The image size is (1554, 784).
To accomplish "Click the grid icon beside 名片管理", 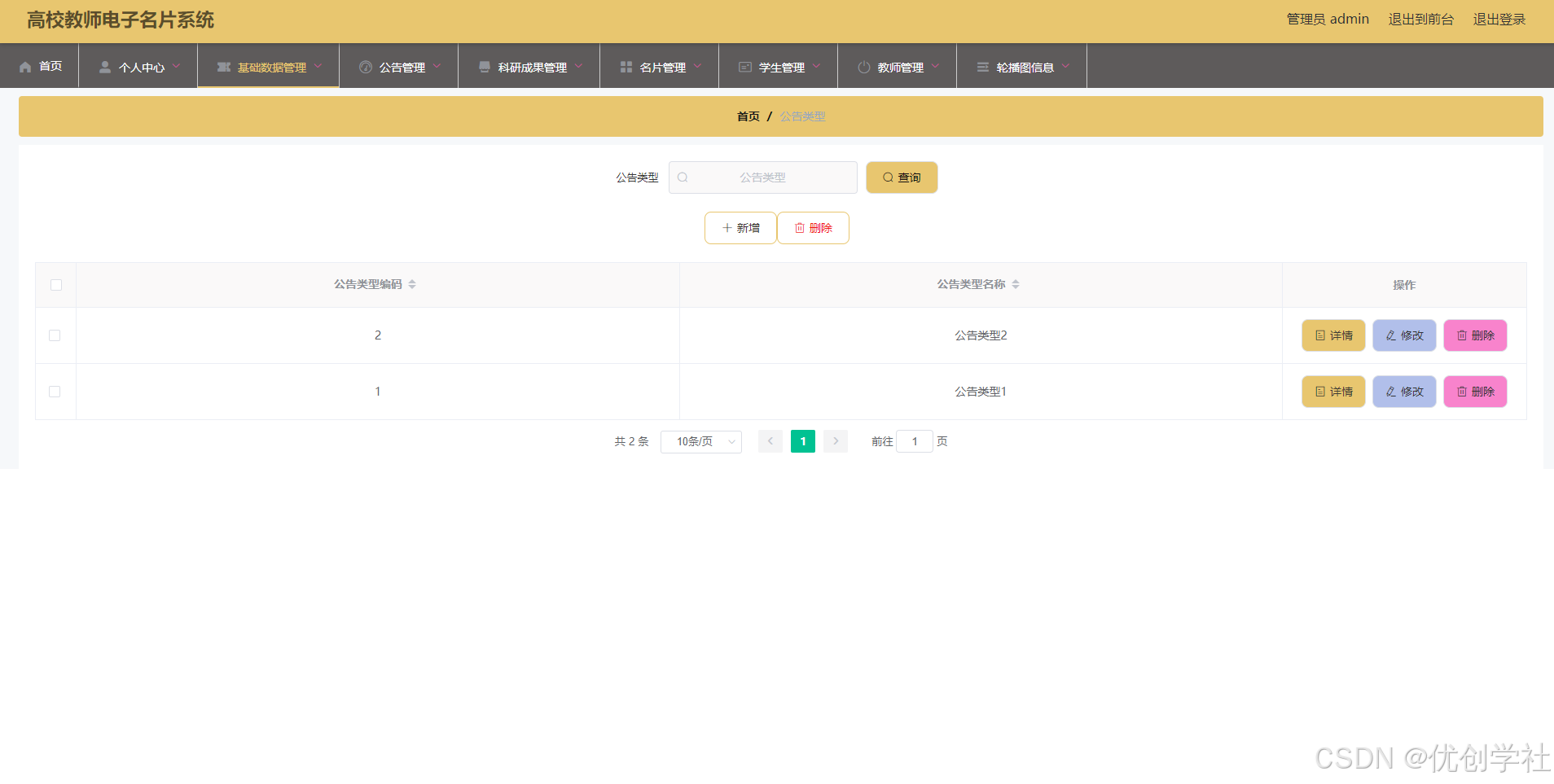I will coord(626,67).
